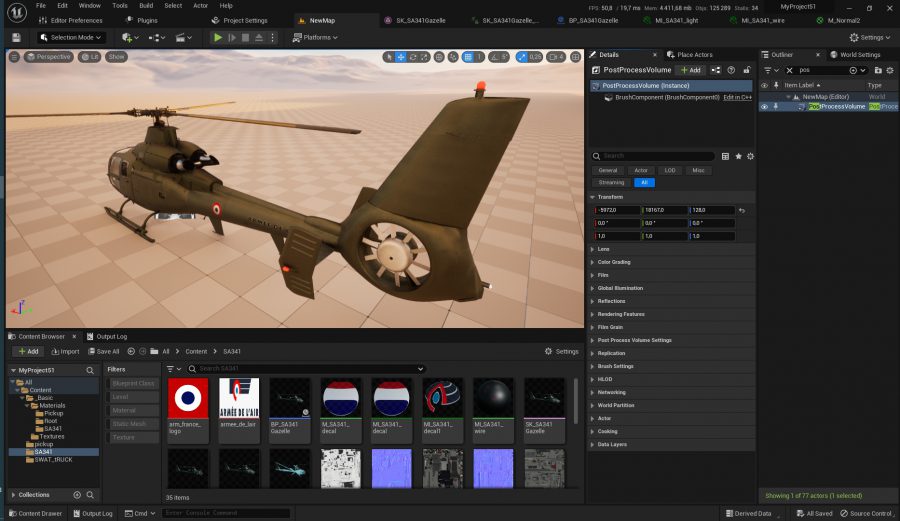Image resolution: width=900 pixels, height=521 pixels.
Task: Click the Import button in Content Browser
Action: [65, 351]
